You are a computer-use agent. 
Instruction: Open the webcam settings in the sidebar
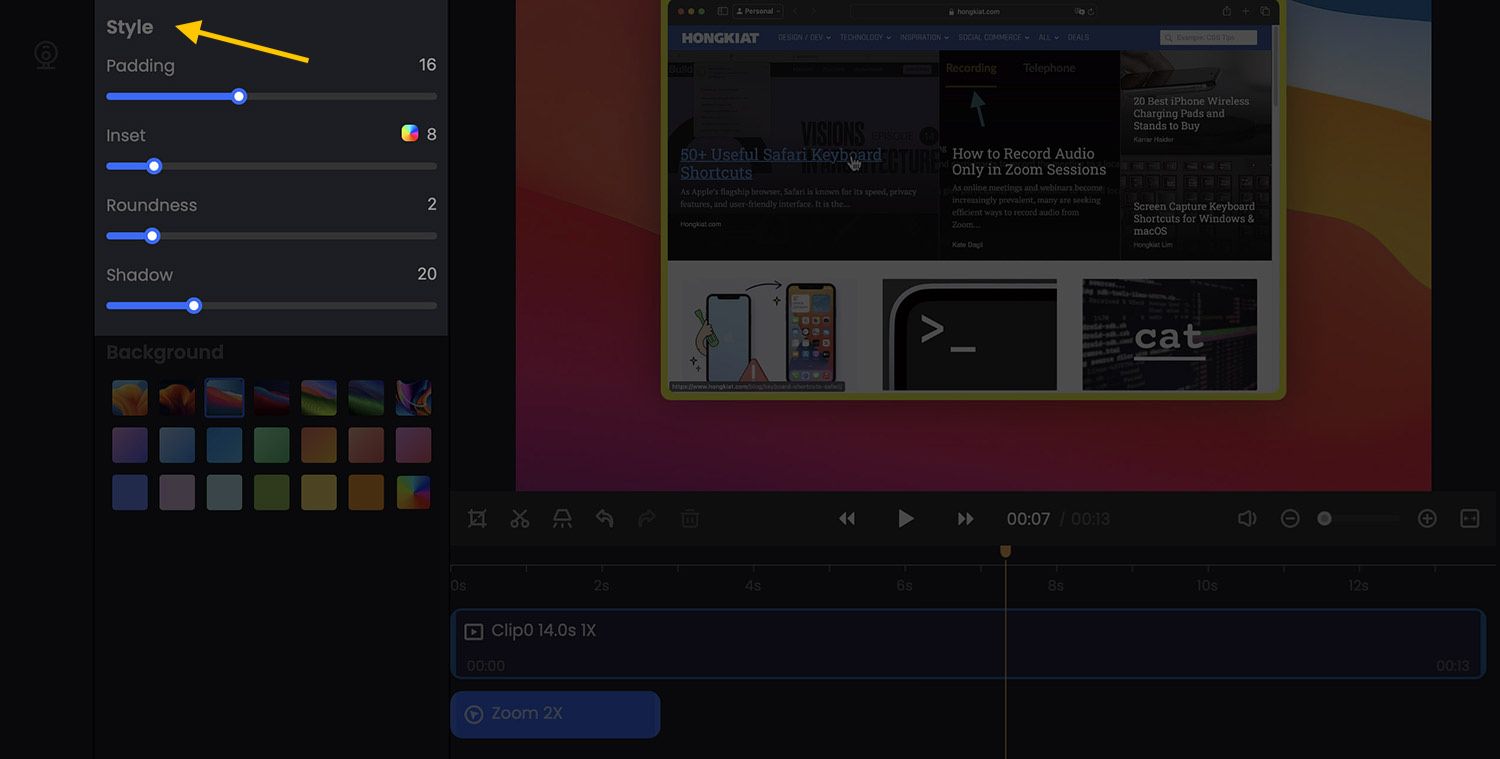pyautogui.click(x=46, y=55)
